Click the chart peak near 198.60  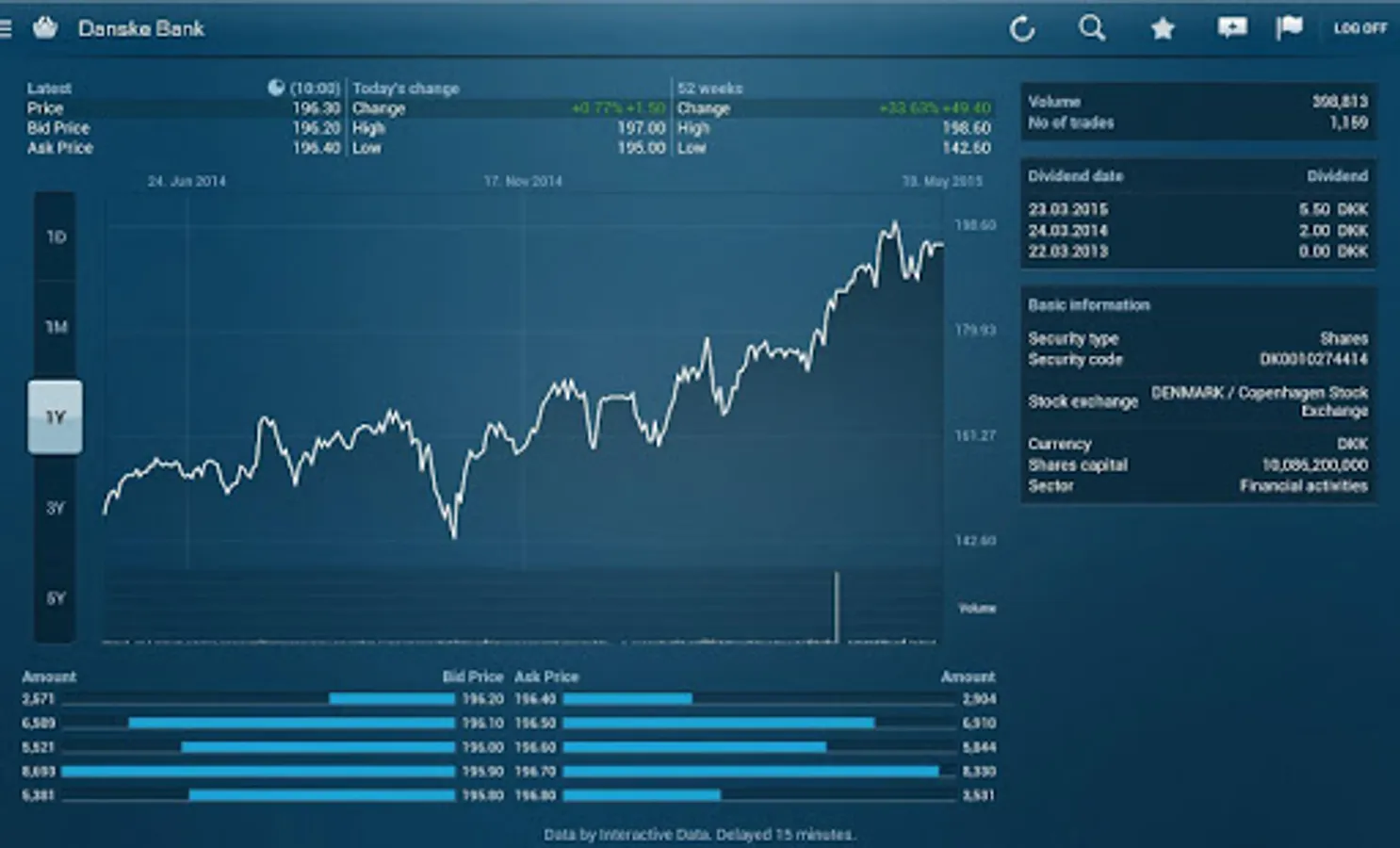(893, 226)
